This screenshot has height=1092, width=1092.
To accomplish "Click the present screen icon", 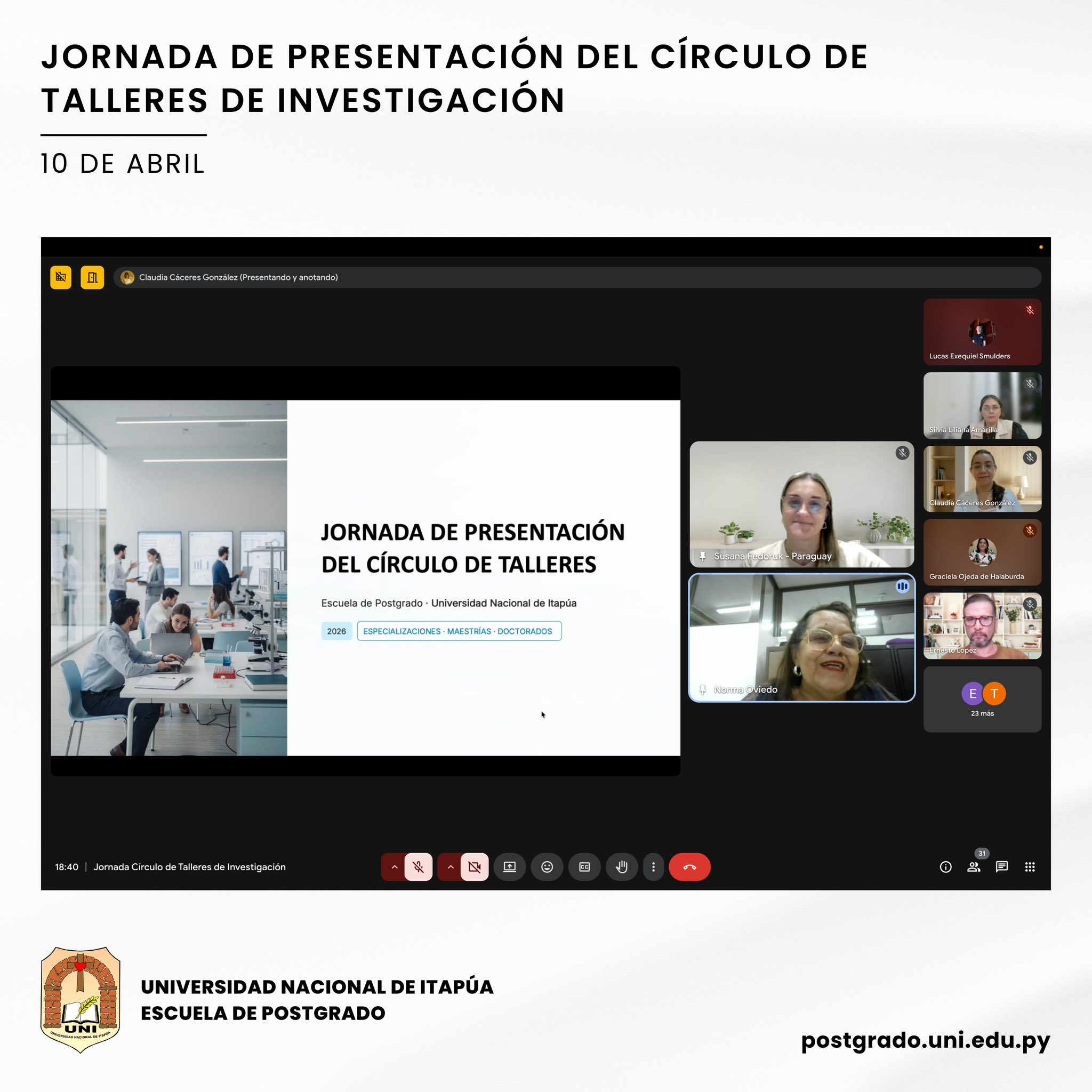I will coord(509,866).
